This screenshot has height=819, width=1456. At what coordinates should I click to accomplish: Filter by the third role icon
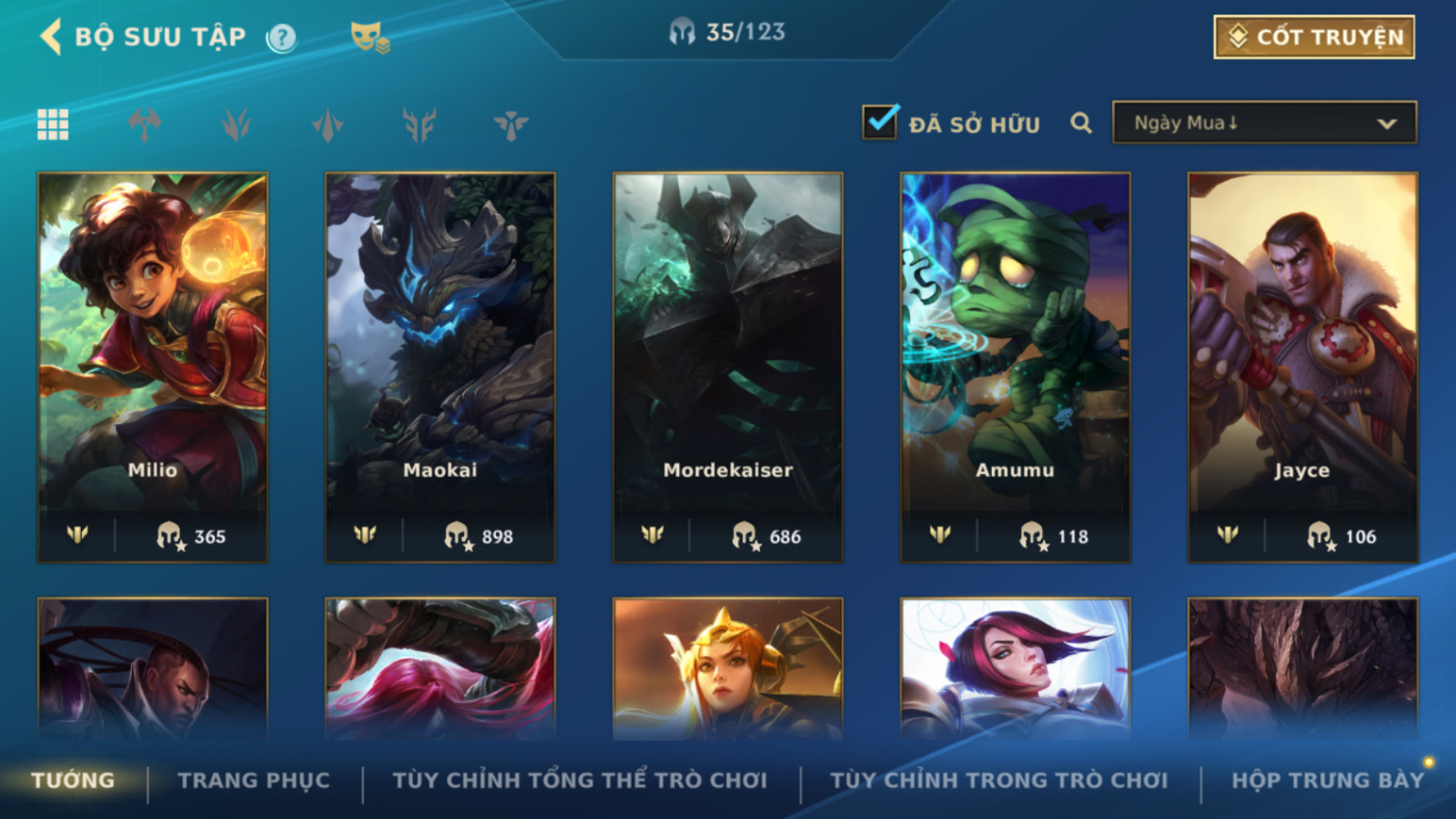pyautogui.click(x=327, y=124)
